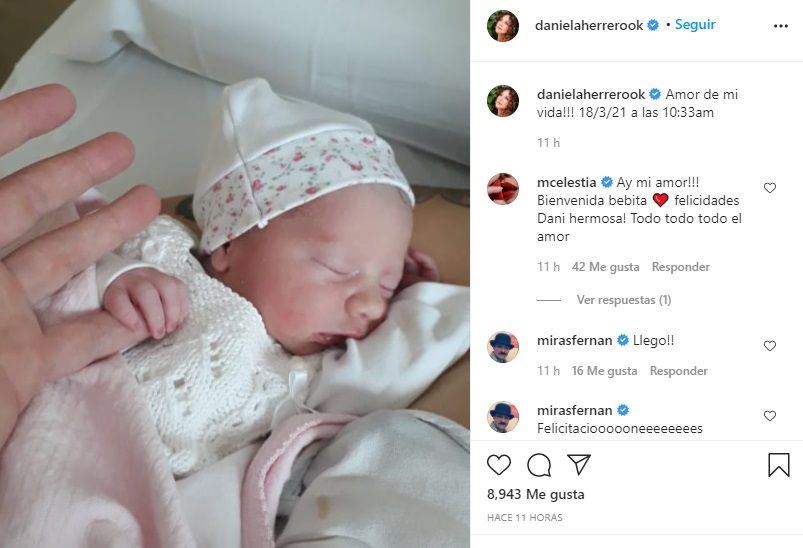Share the post via paper plane icon
The width and height of the screenshot is (803, 548).
(x=579, y=465)
